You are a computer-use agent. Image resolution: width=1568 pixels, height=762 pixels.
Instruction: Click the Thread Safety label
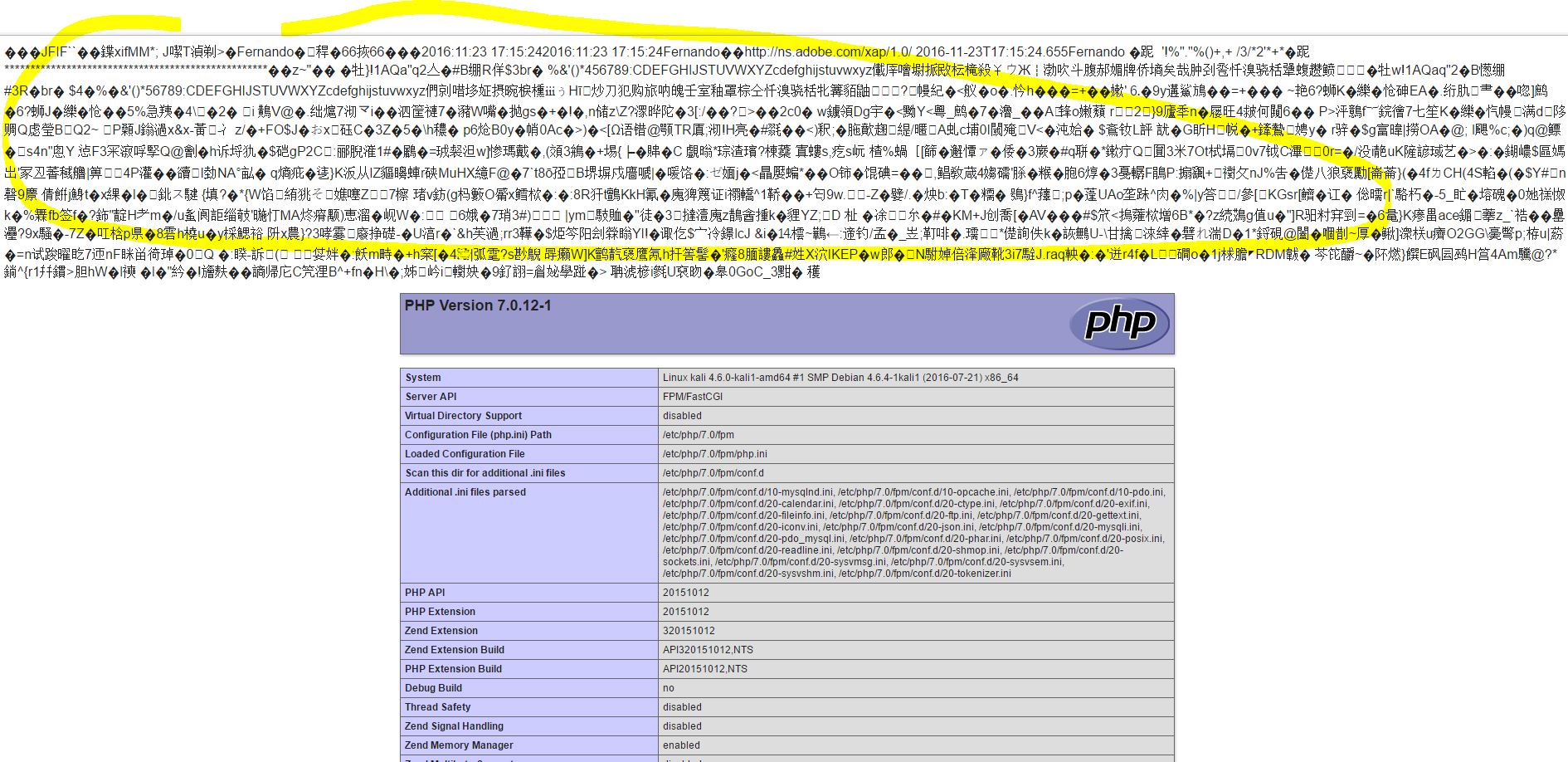click(x=437, y=707)
